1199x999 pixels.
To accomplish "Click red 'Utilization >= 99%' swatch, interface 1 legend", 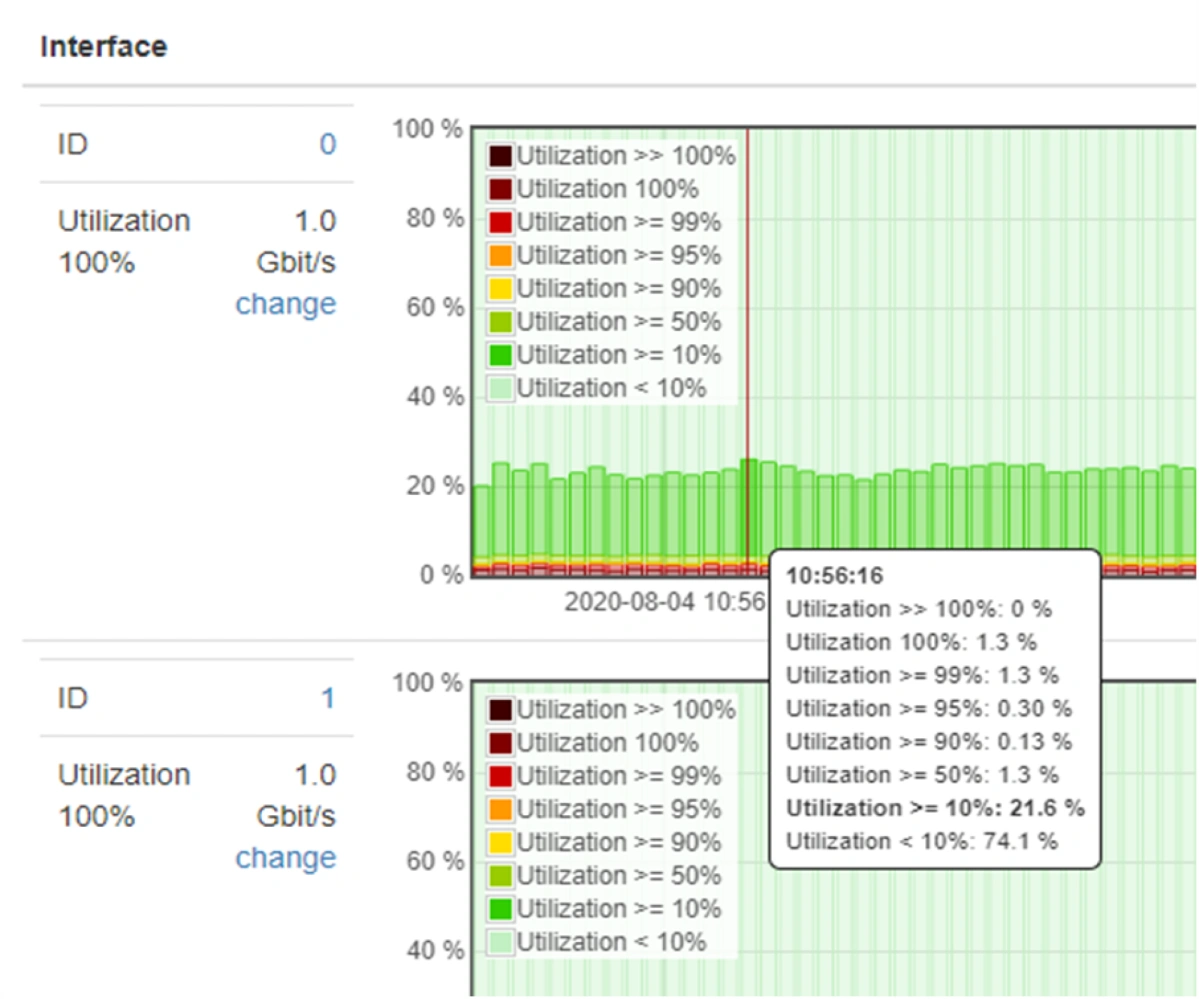I will click(501, 776).
